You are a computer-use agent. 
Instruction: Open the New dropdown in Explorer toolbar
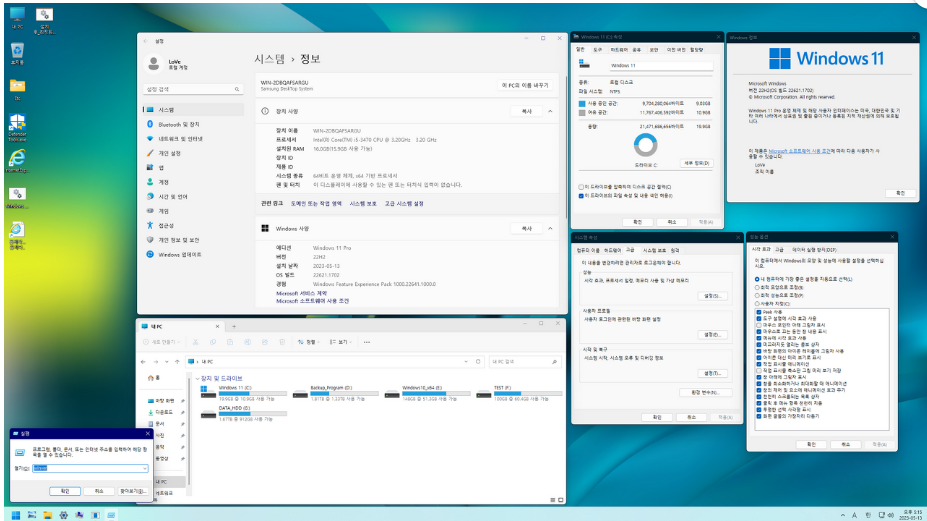(161, 342)
